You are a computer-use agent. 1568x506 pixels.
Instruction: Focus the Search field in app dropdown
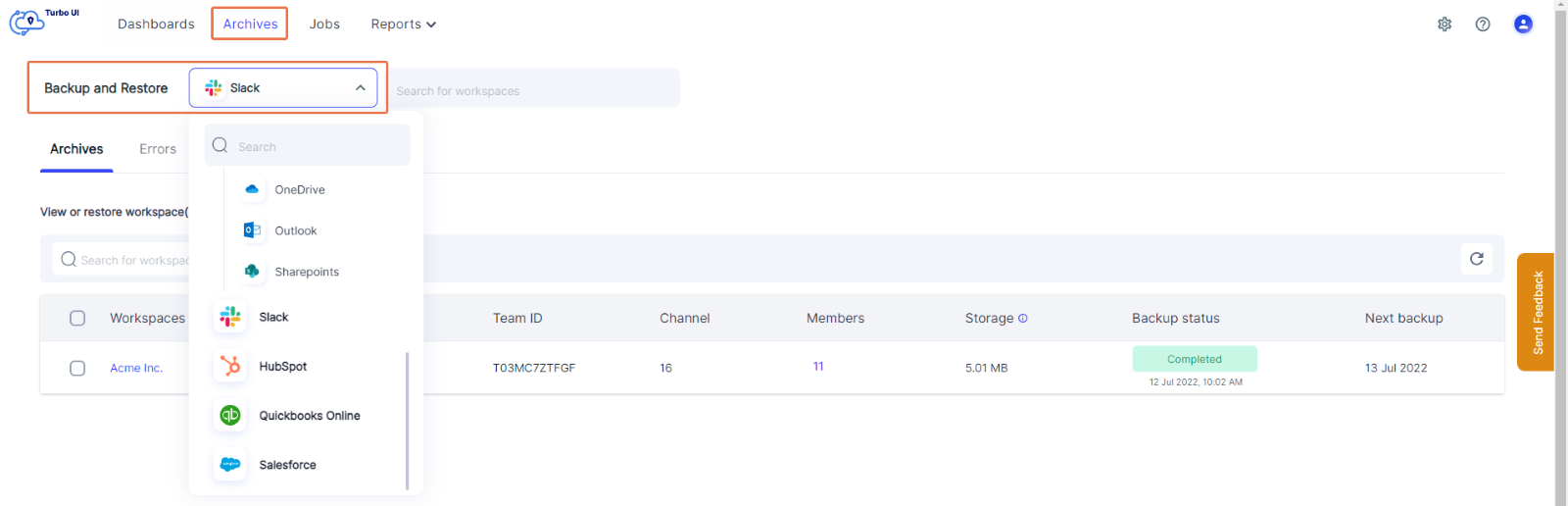(x=308, y=145)
